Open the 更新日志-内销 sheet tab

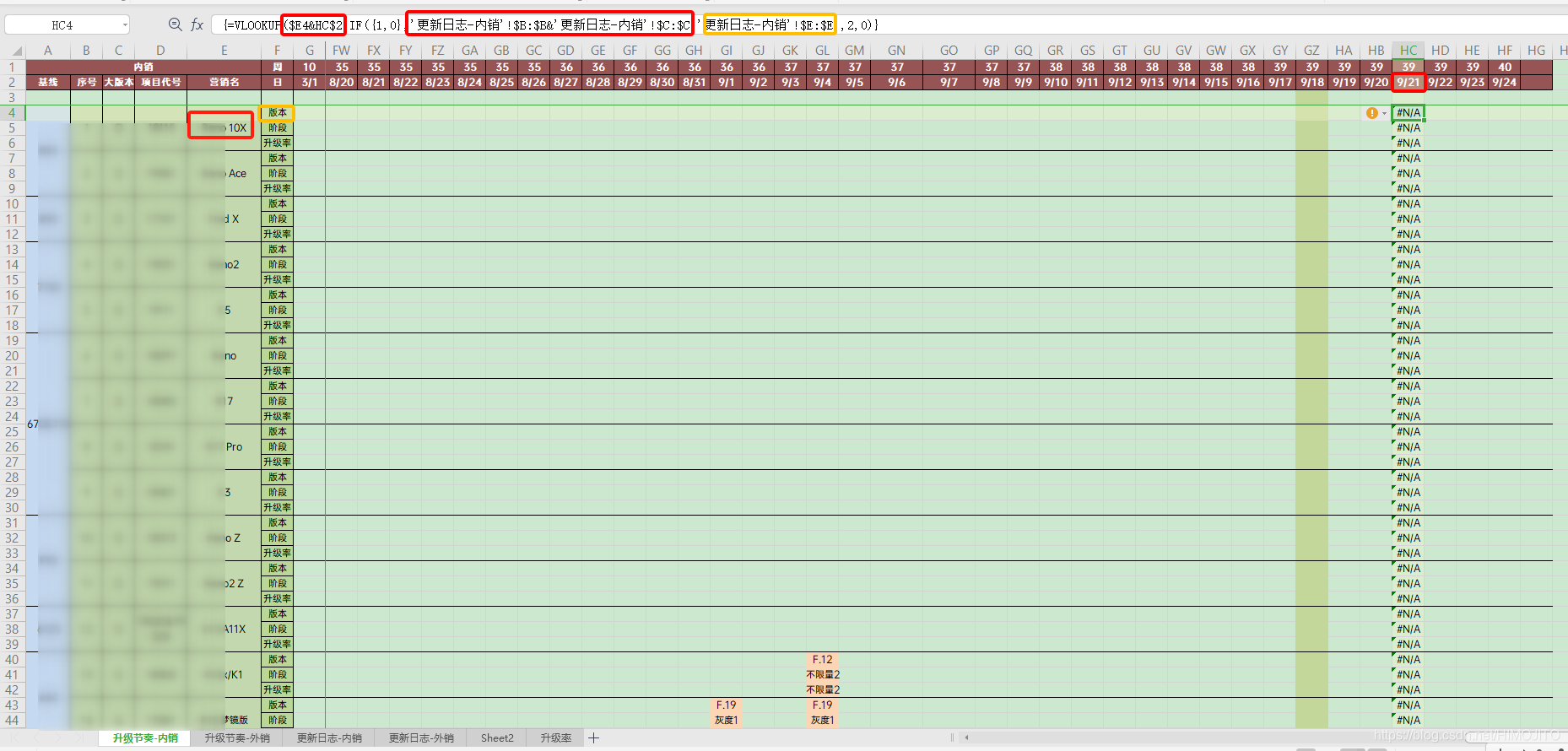point(329,738)
